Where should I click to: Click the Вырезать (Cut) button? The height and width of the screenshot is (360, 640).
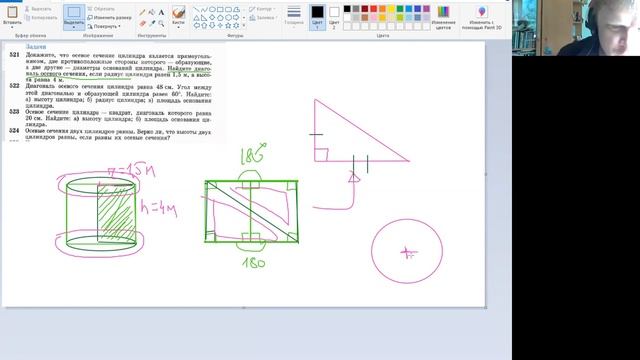click(x=38, y=9)
